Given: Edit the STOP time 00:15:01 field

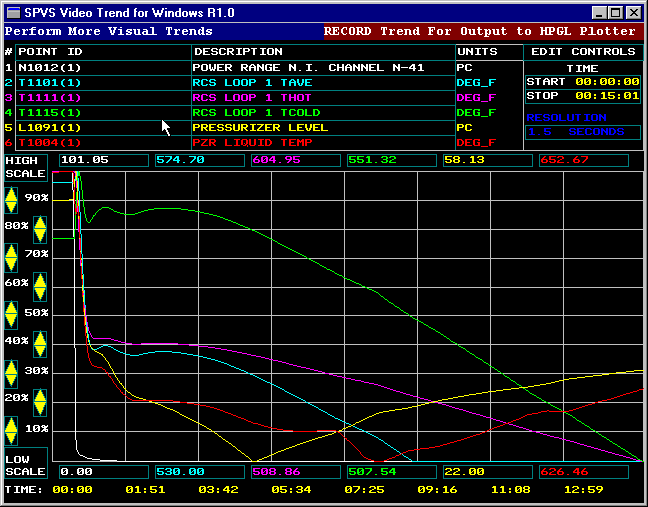Looking at the screenshot, I should (x=583, y=96).
